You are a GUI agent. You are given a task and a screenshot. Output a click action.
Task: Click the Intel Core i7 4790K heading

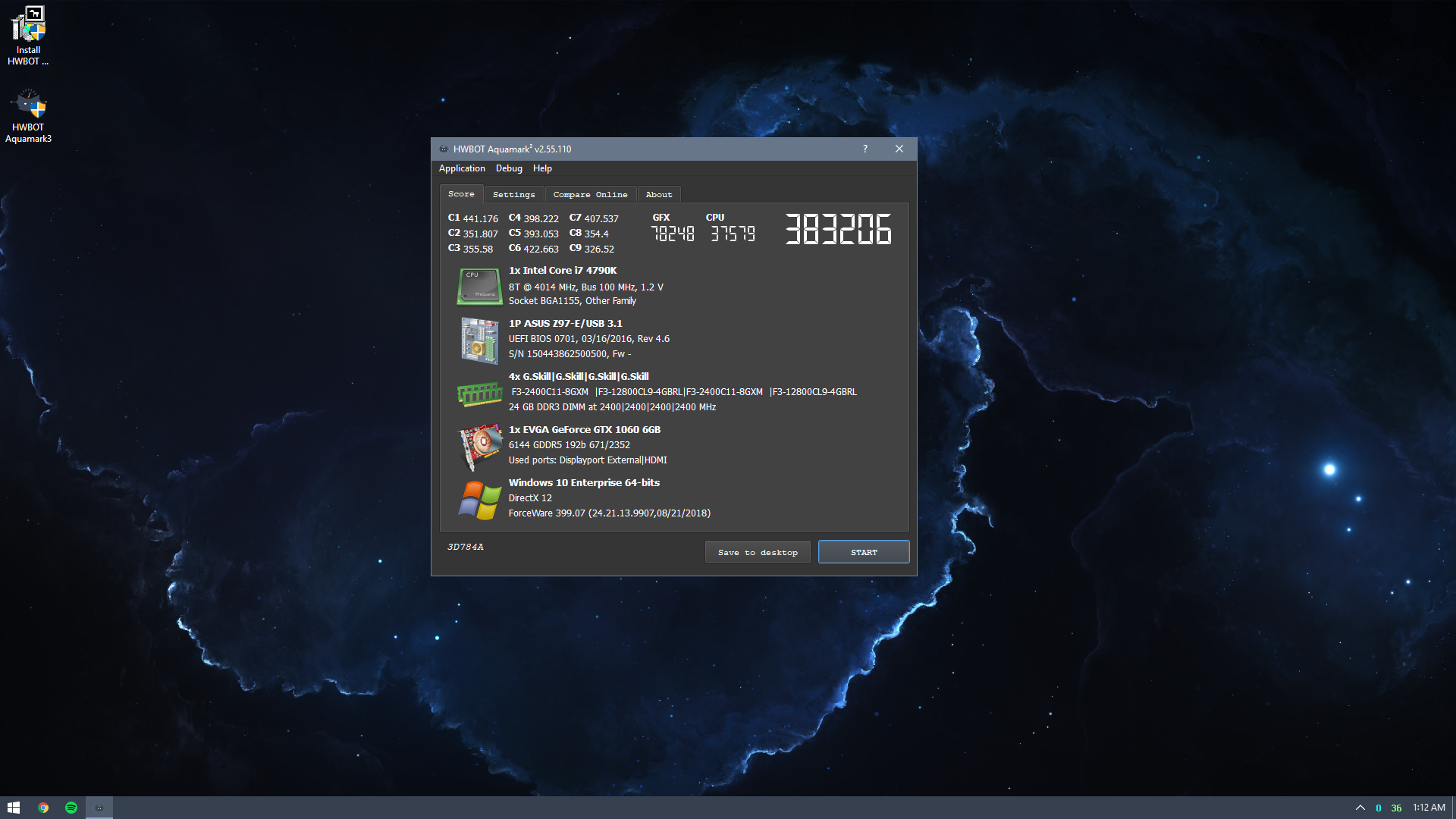click(563, 271)
